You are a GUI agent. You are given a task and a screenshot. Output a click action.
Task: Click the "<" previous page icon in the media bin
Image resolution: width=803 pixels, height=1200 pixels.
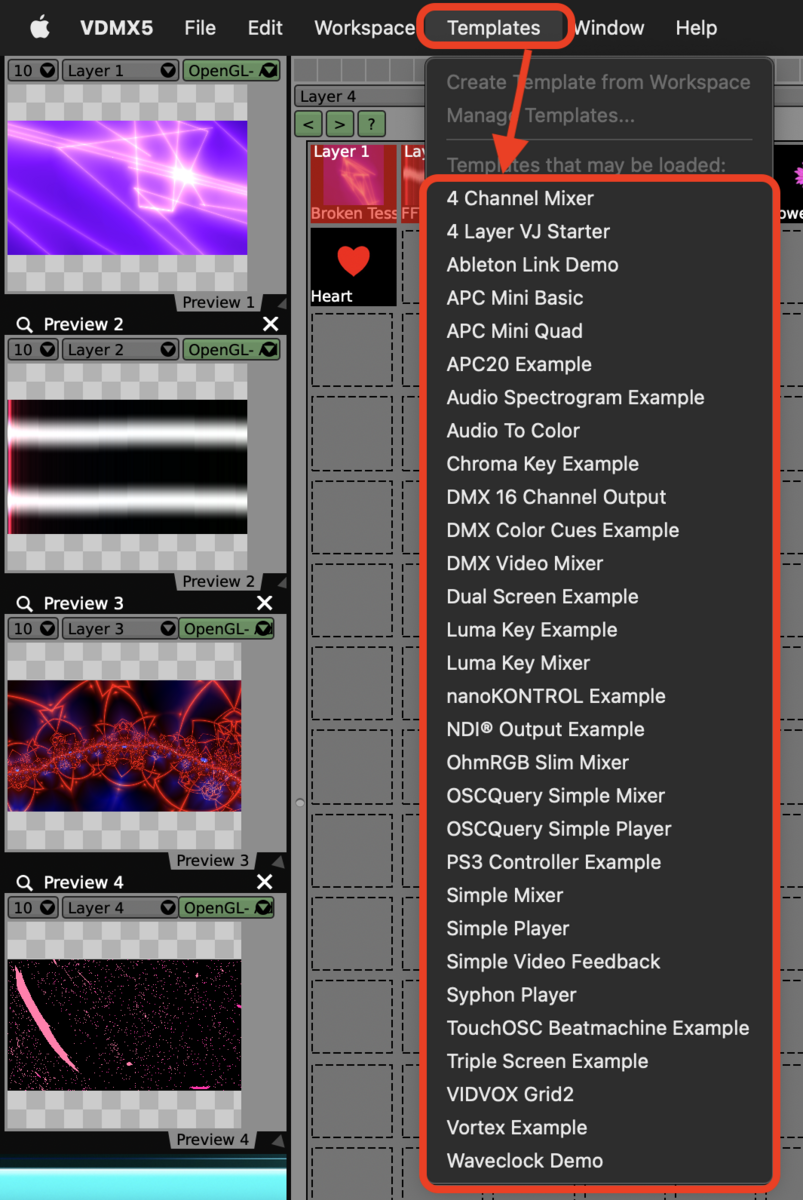[x=309, y=124]
